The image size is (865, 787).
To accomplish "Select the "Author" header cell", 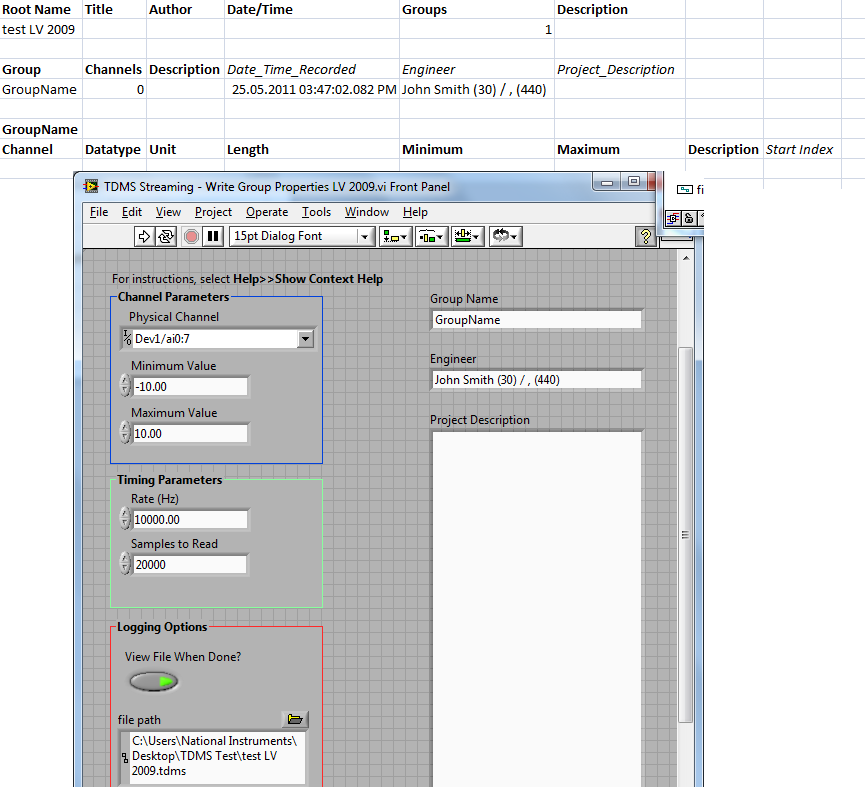I will pyautogui.click(x=185, y=9).
